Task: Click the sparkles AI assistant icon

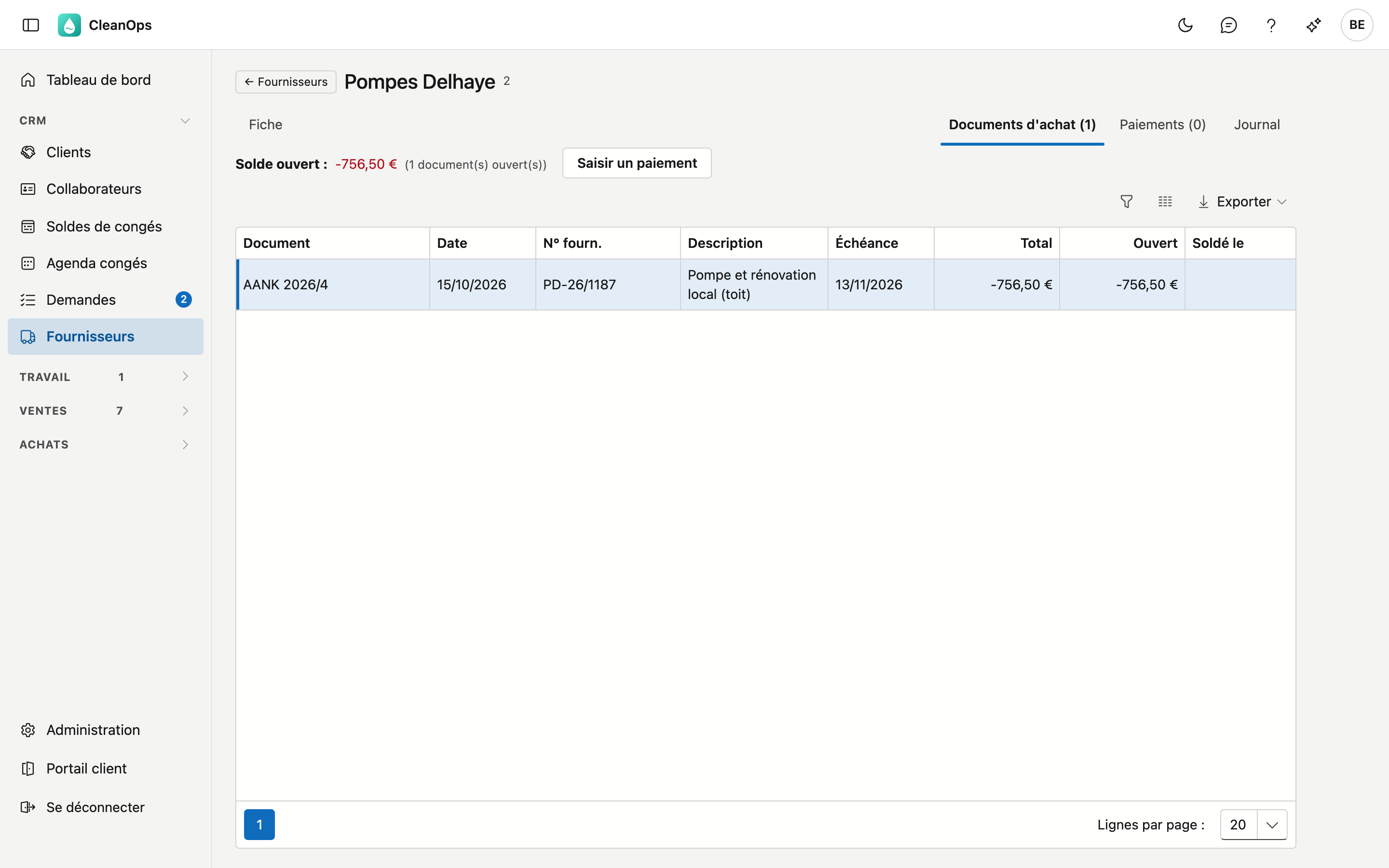Action: coord(1314,25)
